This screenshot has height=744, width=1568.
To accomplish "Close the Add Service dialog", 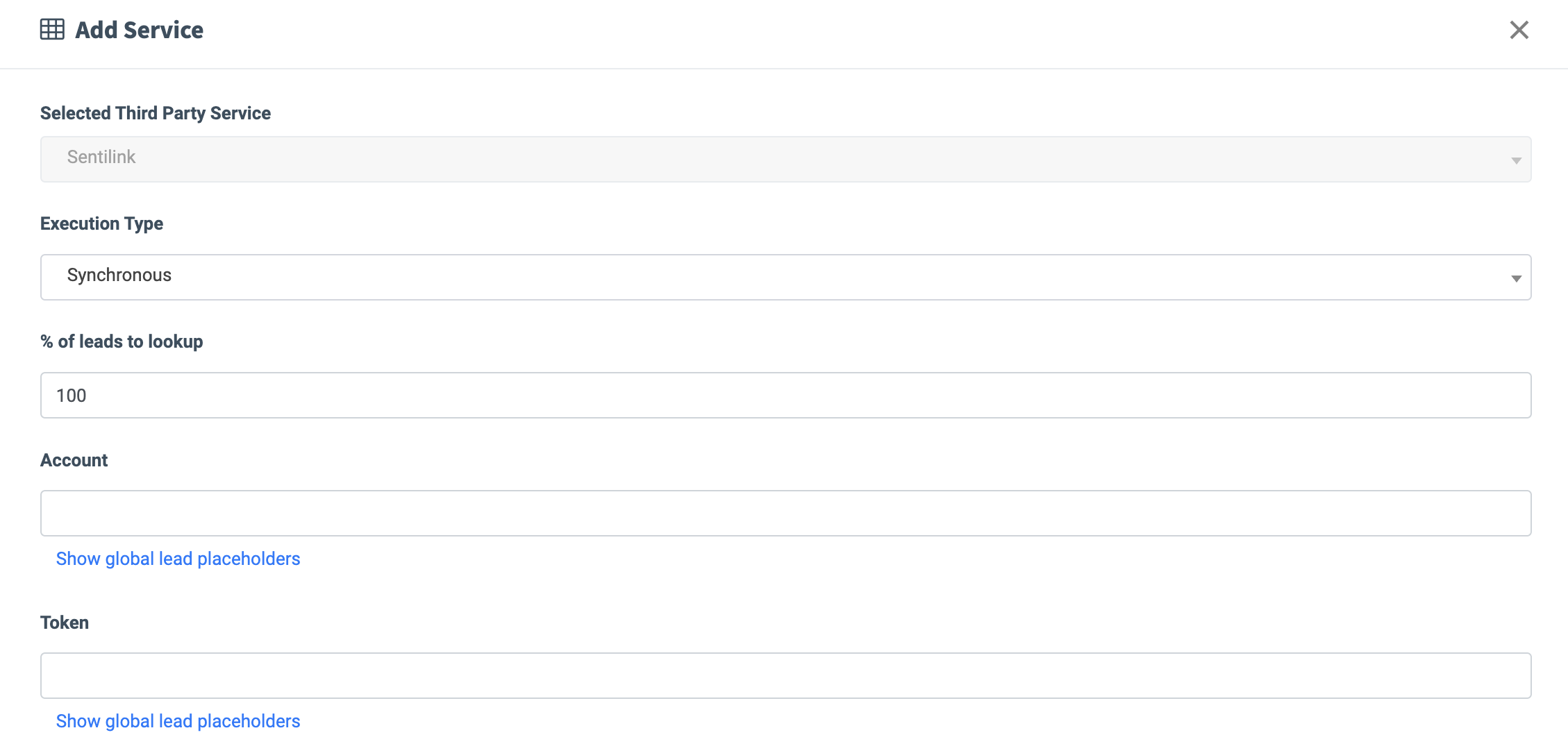I will 1519,30.
